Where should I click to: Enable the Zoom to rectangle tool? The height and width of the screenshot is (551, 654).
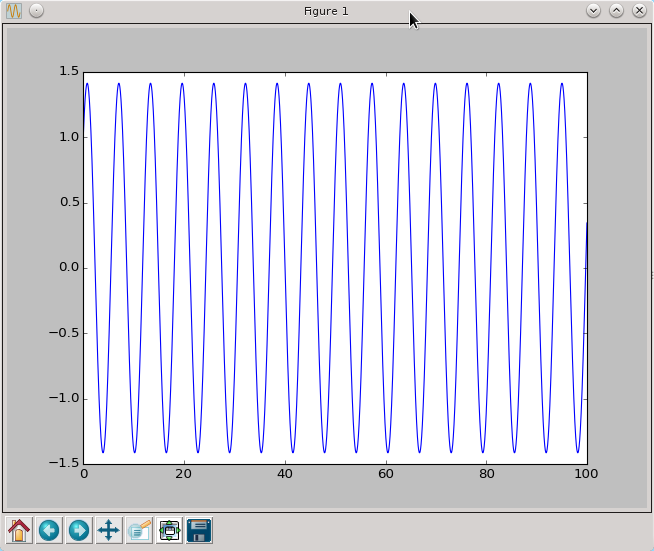[x=139, y=530]
